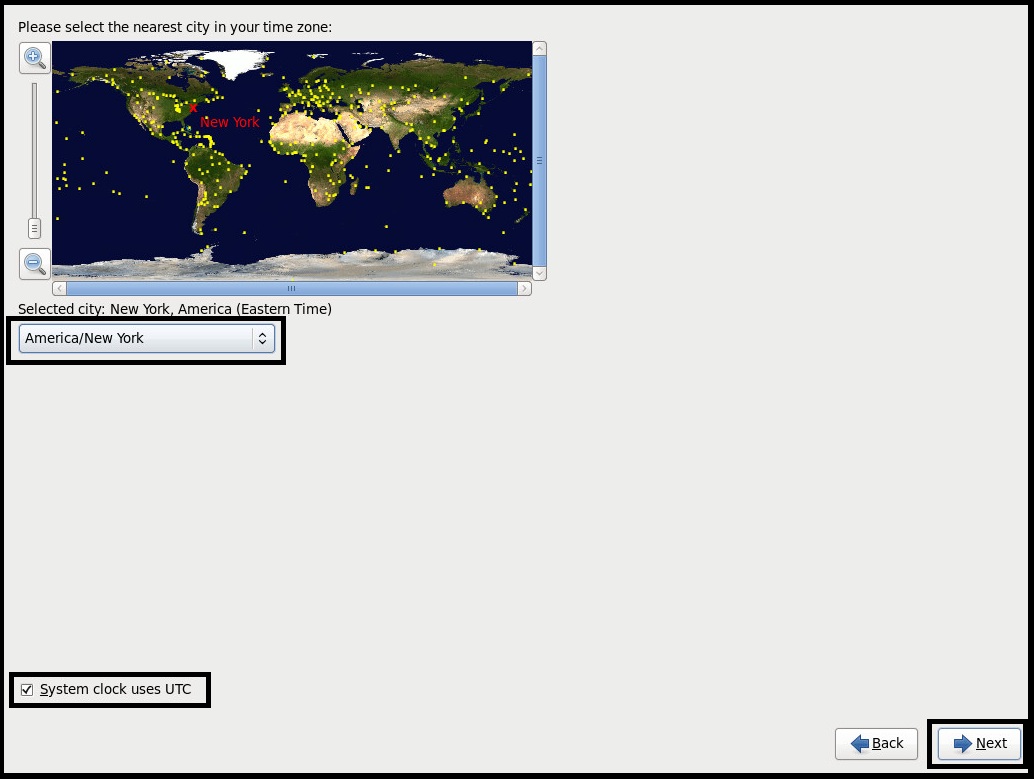
Task: Return with the Back button
Action: coord(876,743)
